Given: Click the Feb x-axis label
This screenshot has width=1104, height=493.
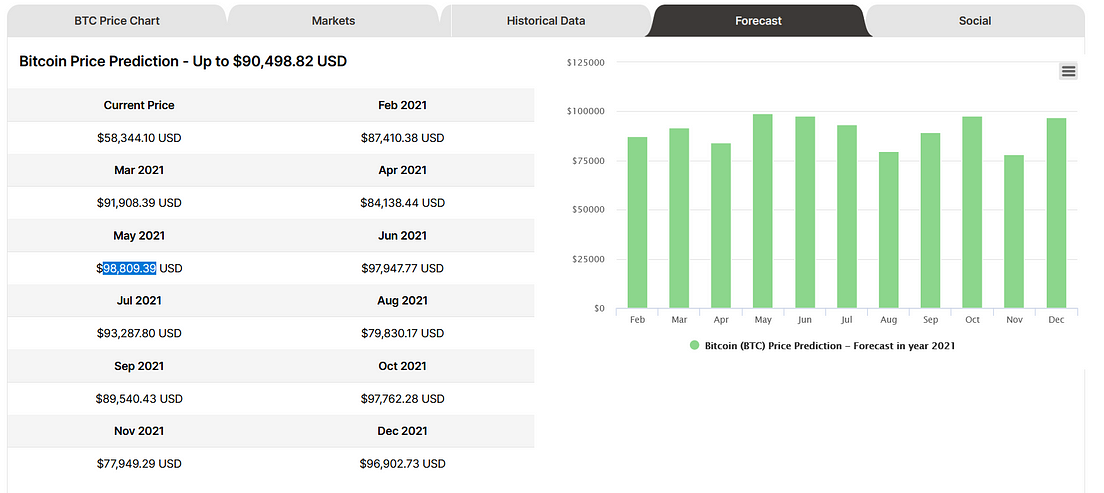Looking at the screenshot, I should (x=637, y=320).
